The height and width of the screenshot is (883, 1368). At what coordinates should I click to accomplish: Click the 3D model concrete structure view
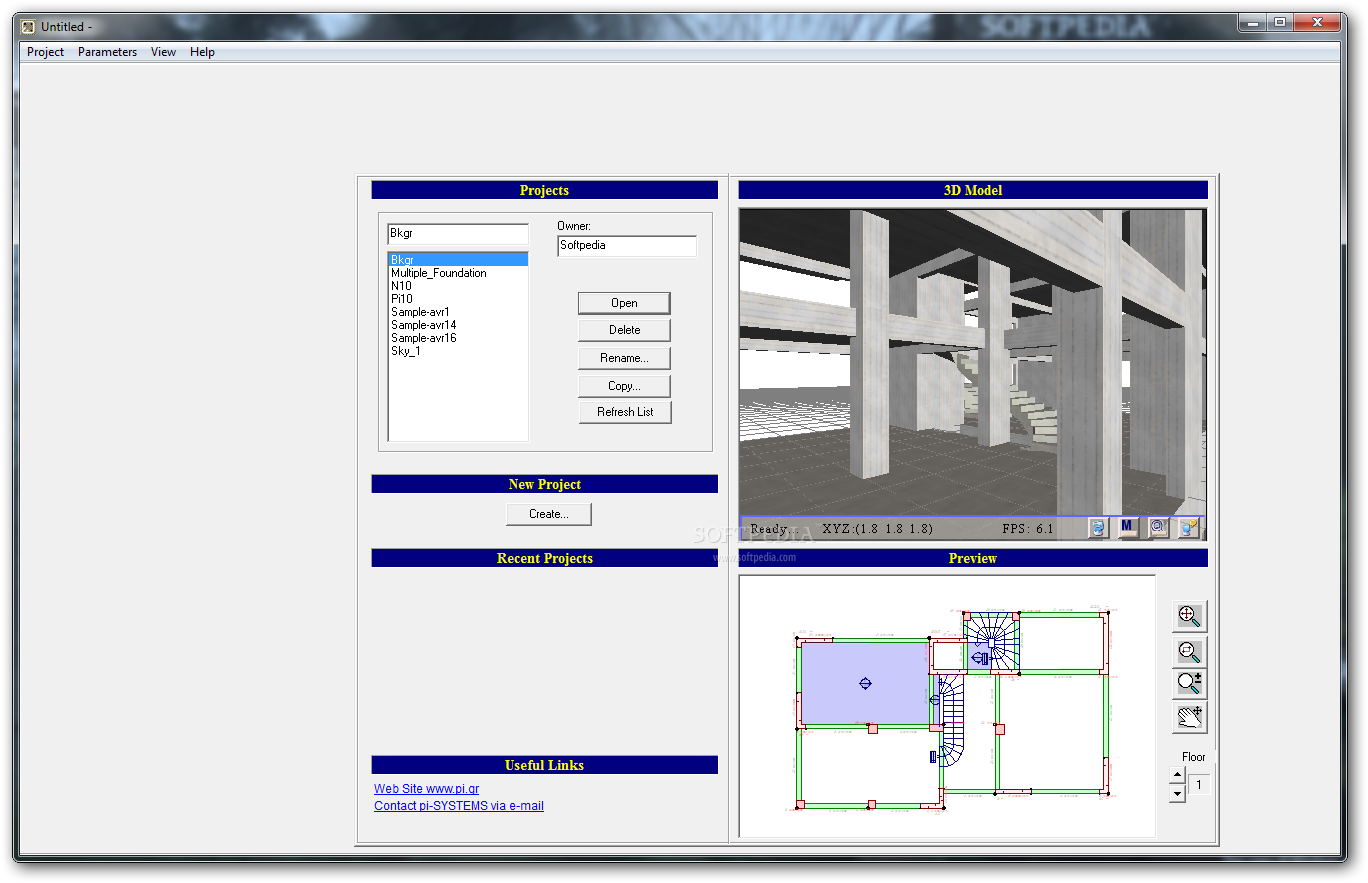pos(972,362)
